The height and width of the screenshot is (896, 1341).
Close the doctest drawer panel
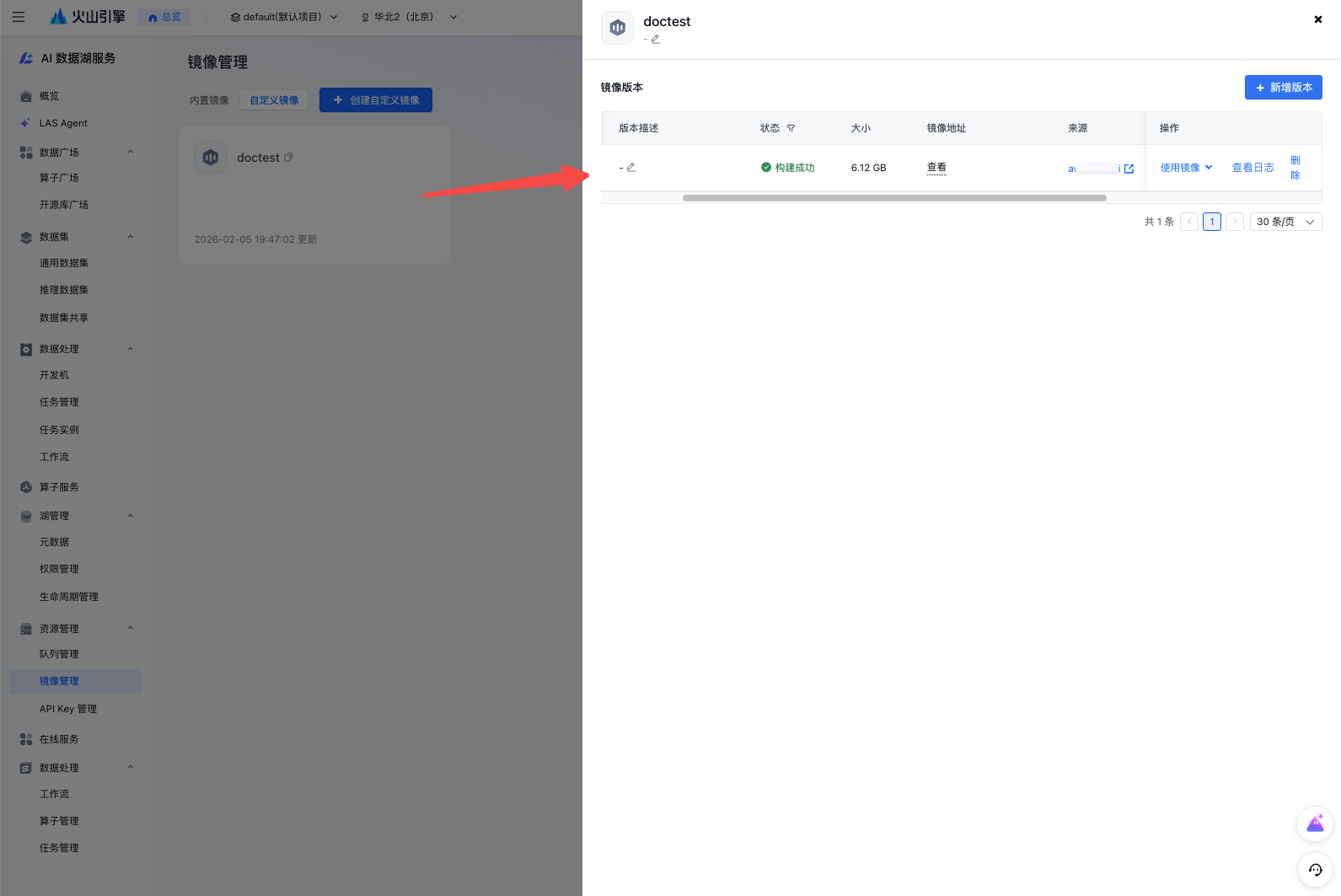point(1318,19)
